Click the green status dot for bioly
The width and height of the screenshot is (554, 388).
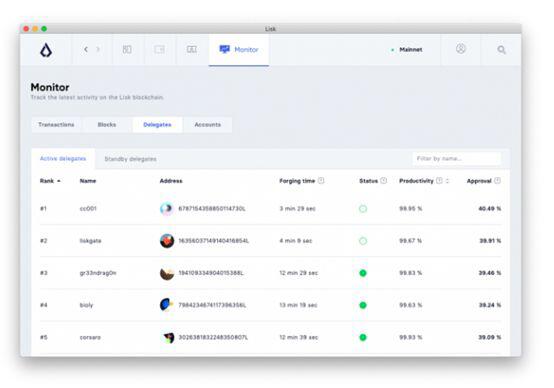point(363,305)
